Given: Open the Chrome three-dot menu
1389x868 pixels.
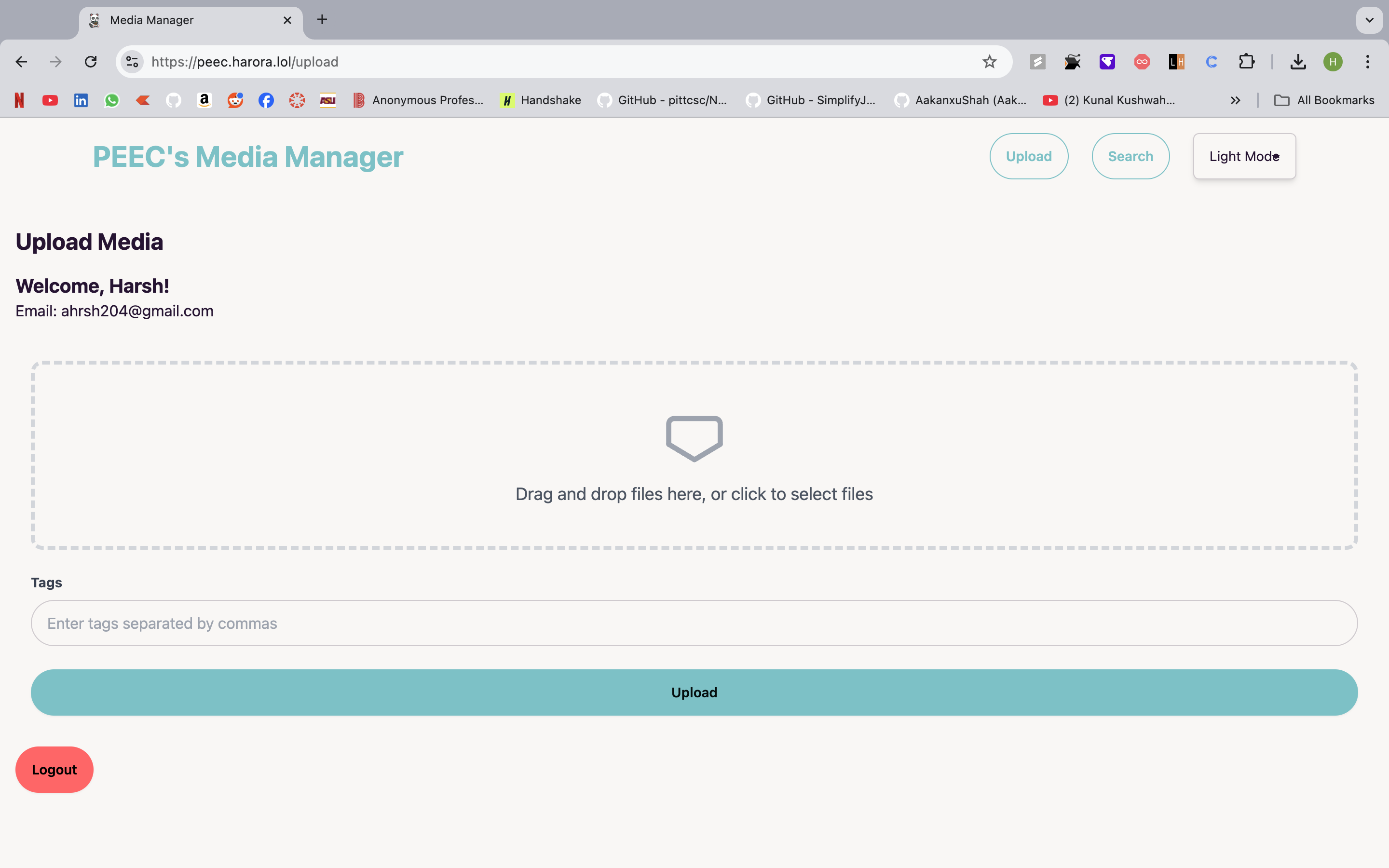Looking at the screenshot, I should [1368, 61].
